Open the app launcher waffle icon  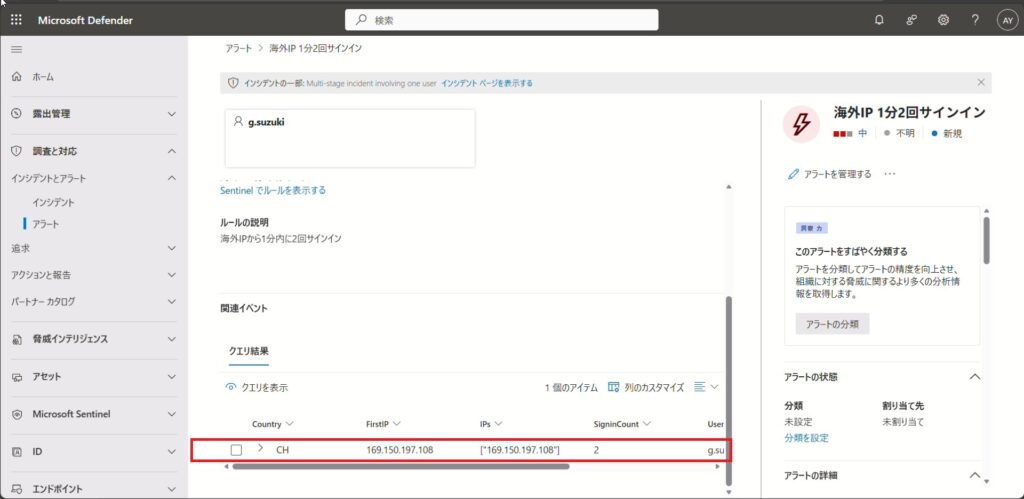16,20
